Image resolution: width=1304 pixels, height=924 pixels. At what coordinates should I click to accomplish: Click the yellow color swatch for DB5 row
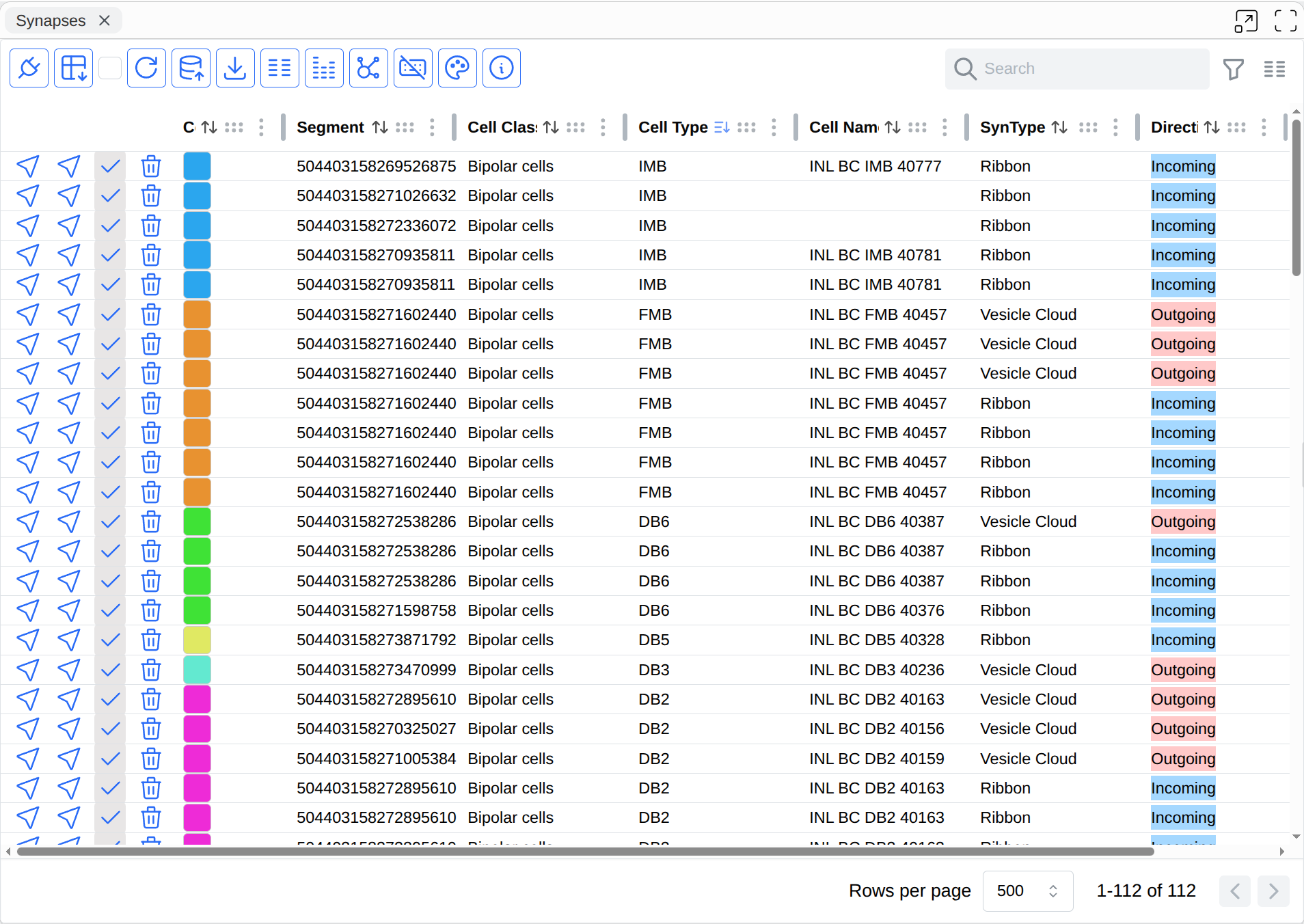pos(197,640)
